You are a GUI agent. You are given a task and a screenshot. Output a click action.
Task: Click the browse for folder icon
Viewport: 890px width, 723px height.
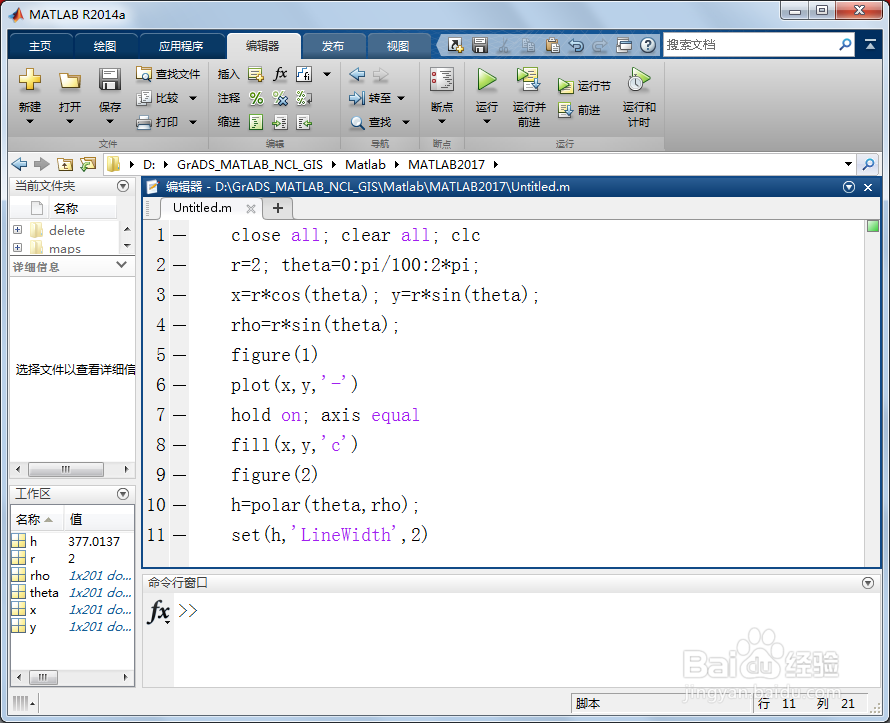pos(88,165)
